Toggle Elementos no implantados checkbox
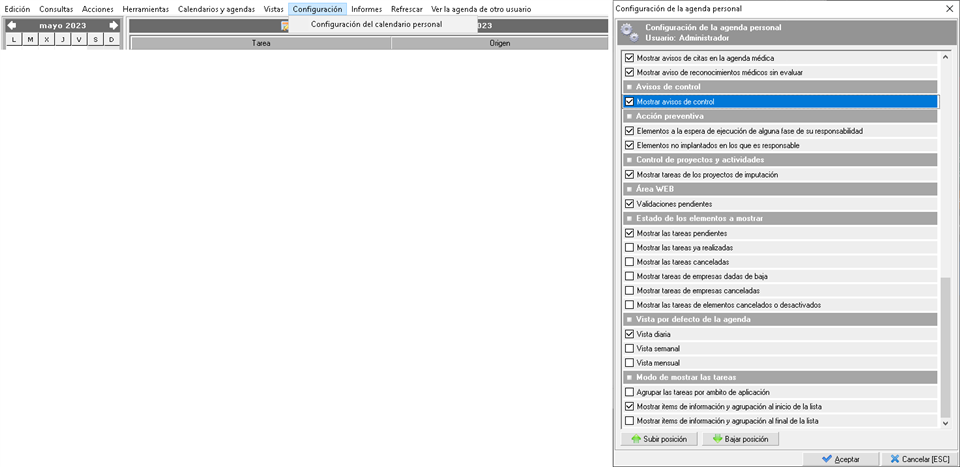 point(629,146)
